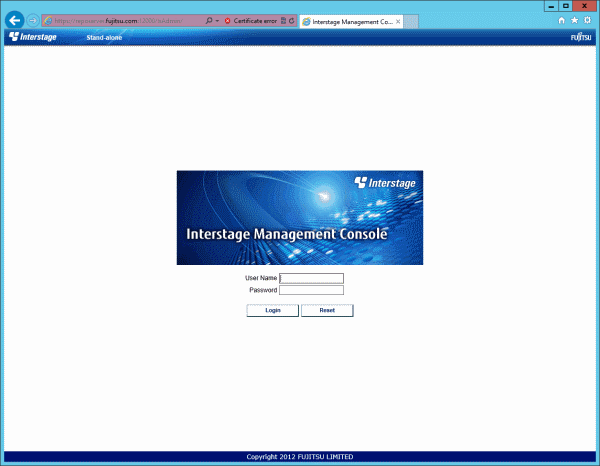Click the red Certificate error shield icon

tap(227, 21)
